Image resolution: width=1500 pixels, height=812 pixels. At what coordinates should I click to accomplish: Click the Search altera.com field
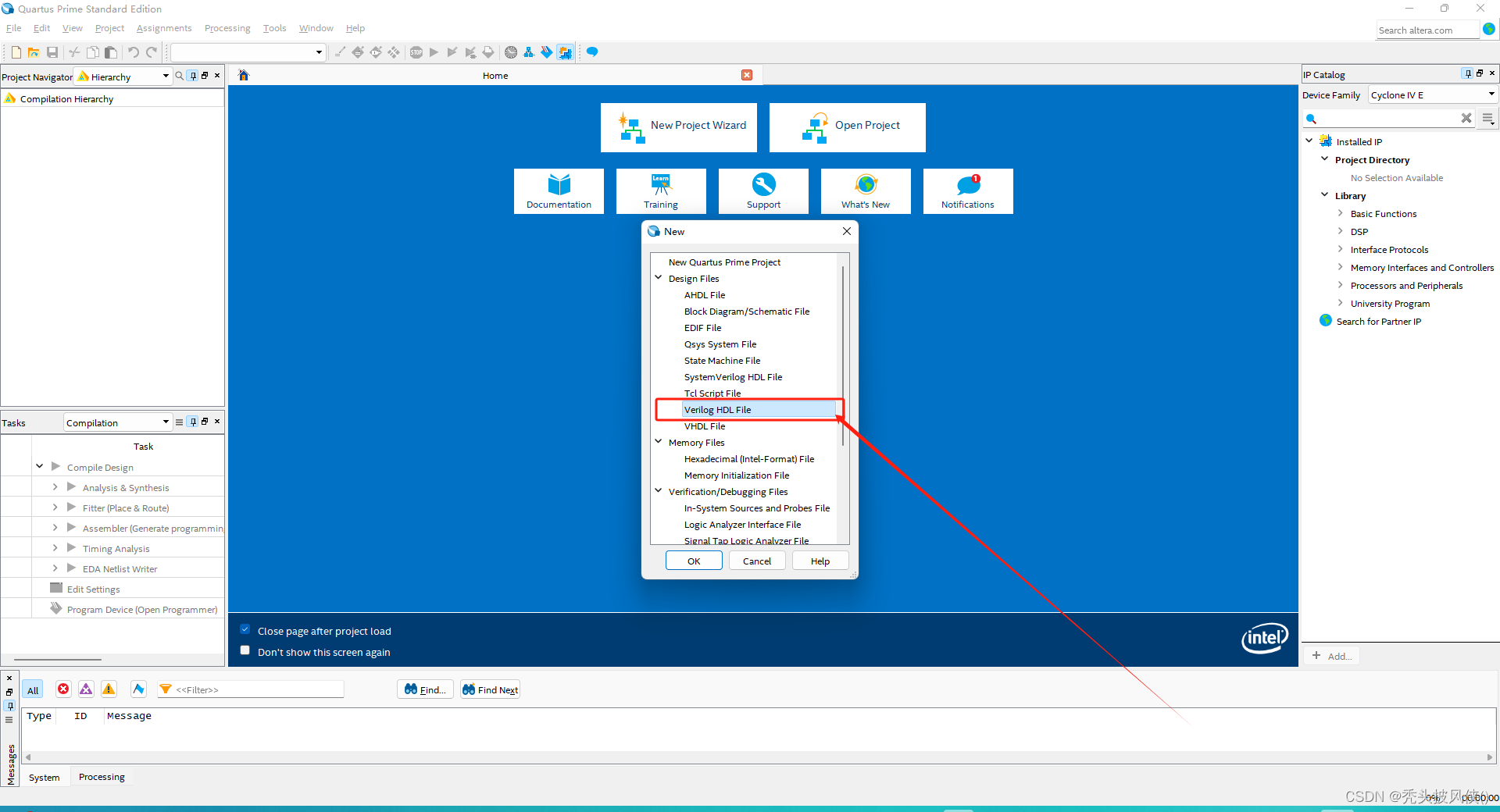tap(1427, 30)
